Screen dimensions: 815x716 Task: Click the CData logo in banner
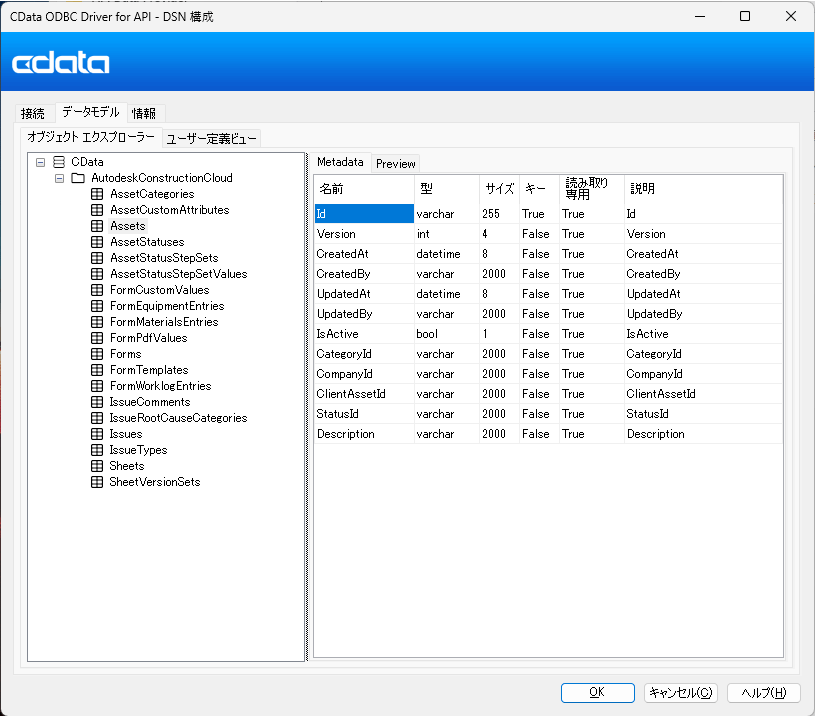(61, 63)
